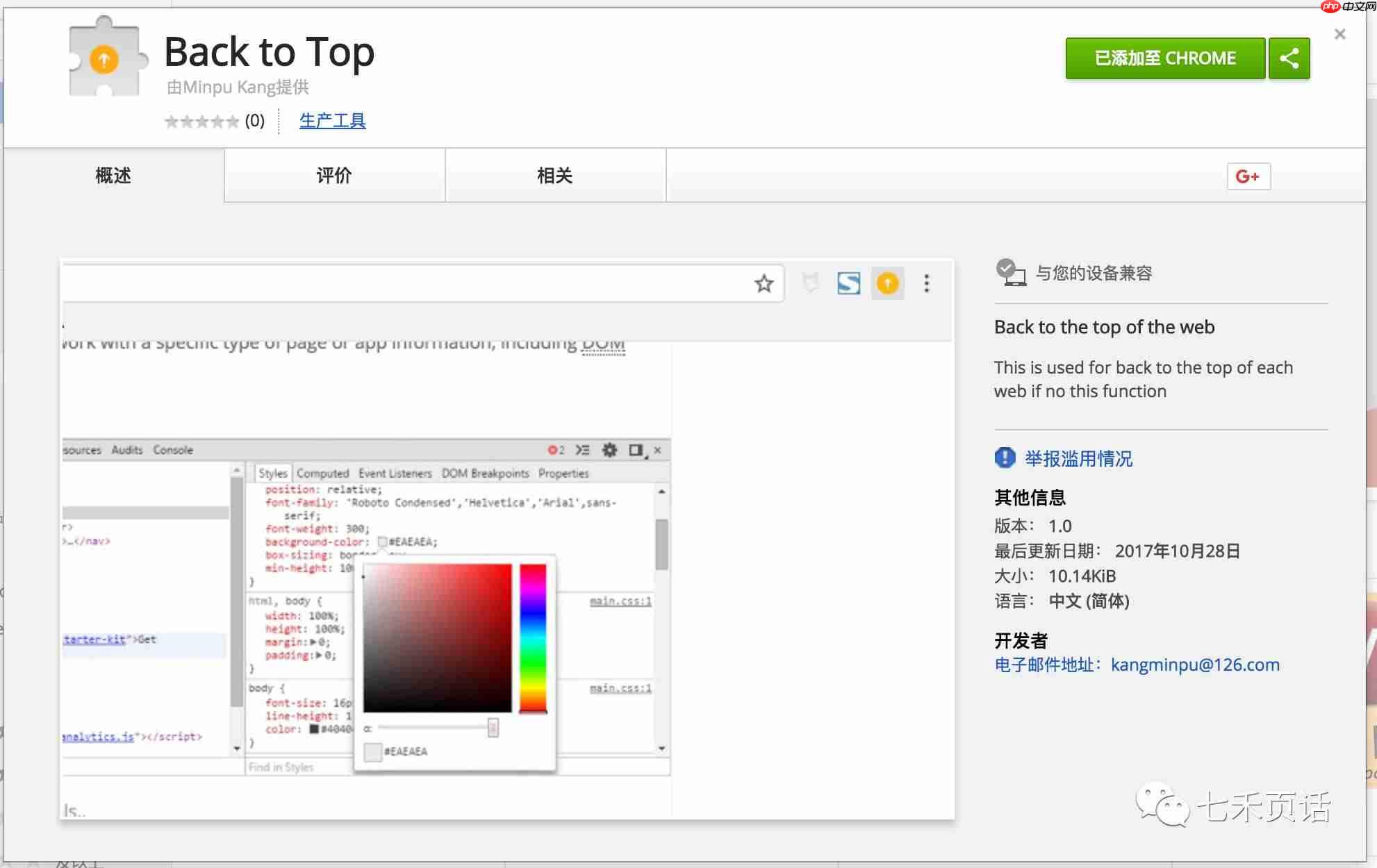
Task: Click the blue S extension icon
Action: [848, 283]
